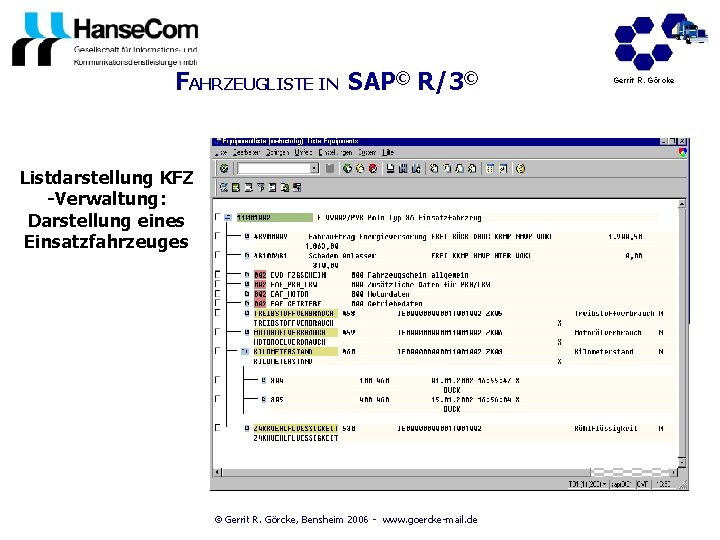Click the detail sheet icon after the filter

(x=272, y=187)
